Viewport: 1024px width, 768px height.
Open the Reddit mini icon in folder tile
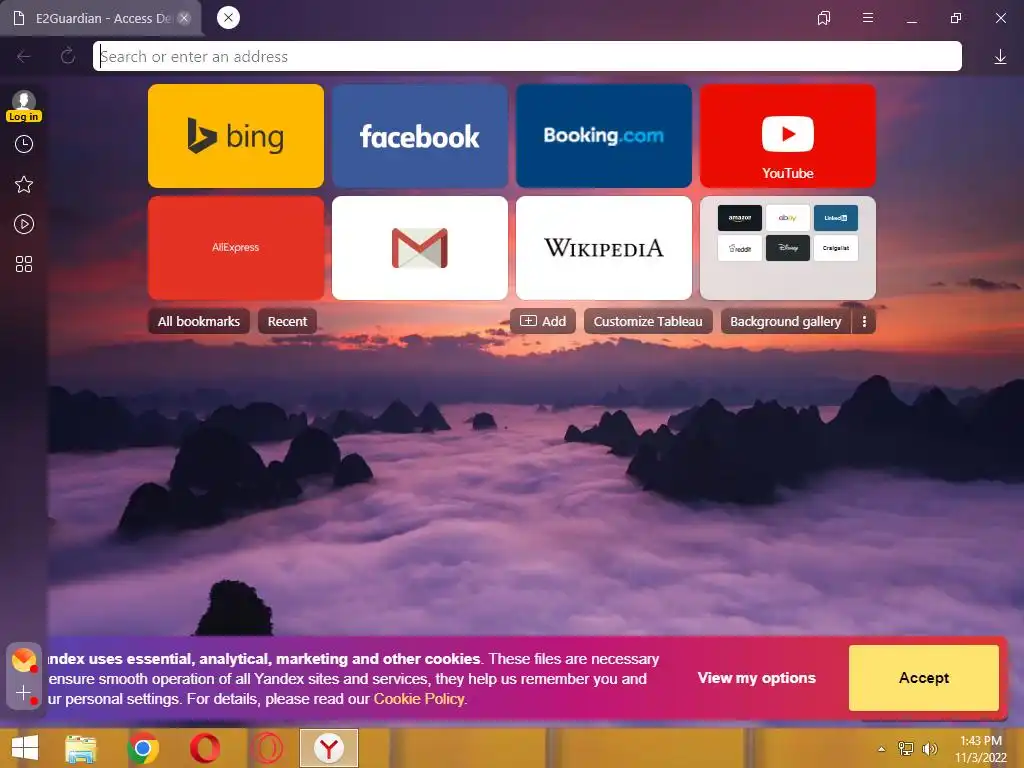[x=739, y=248]
